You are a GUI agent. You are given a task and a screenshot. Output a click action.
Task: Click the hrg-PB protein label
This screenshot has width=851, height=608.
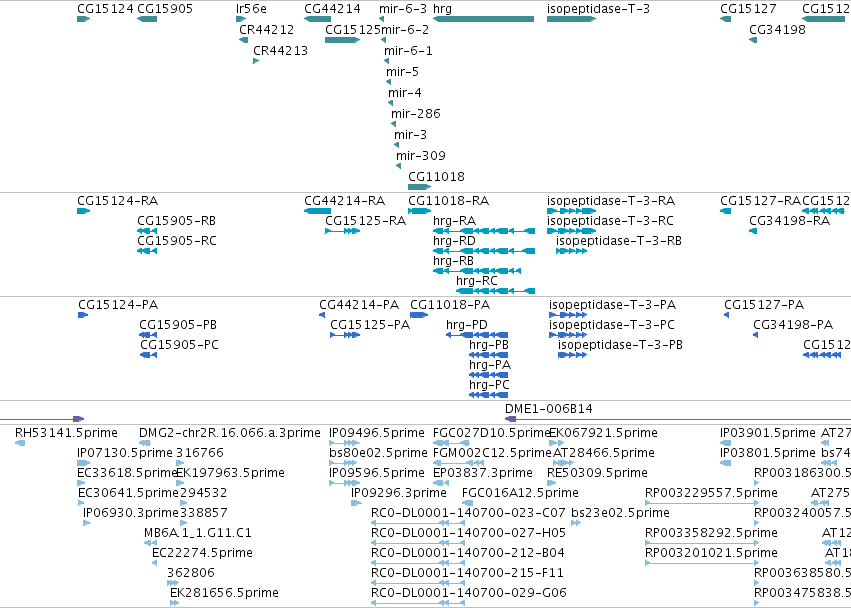pyautogui.click(x=488, y=345)
